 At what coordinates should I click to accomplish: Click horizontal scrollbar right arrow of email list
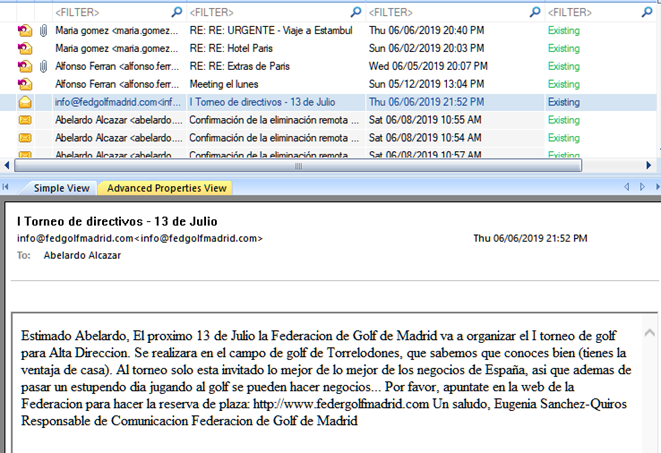[649, 165]
